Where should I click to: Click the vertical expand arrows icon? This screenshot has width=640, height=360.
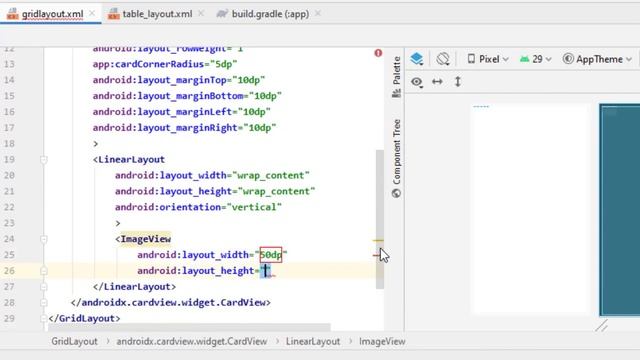[458, 82]
